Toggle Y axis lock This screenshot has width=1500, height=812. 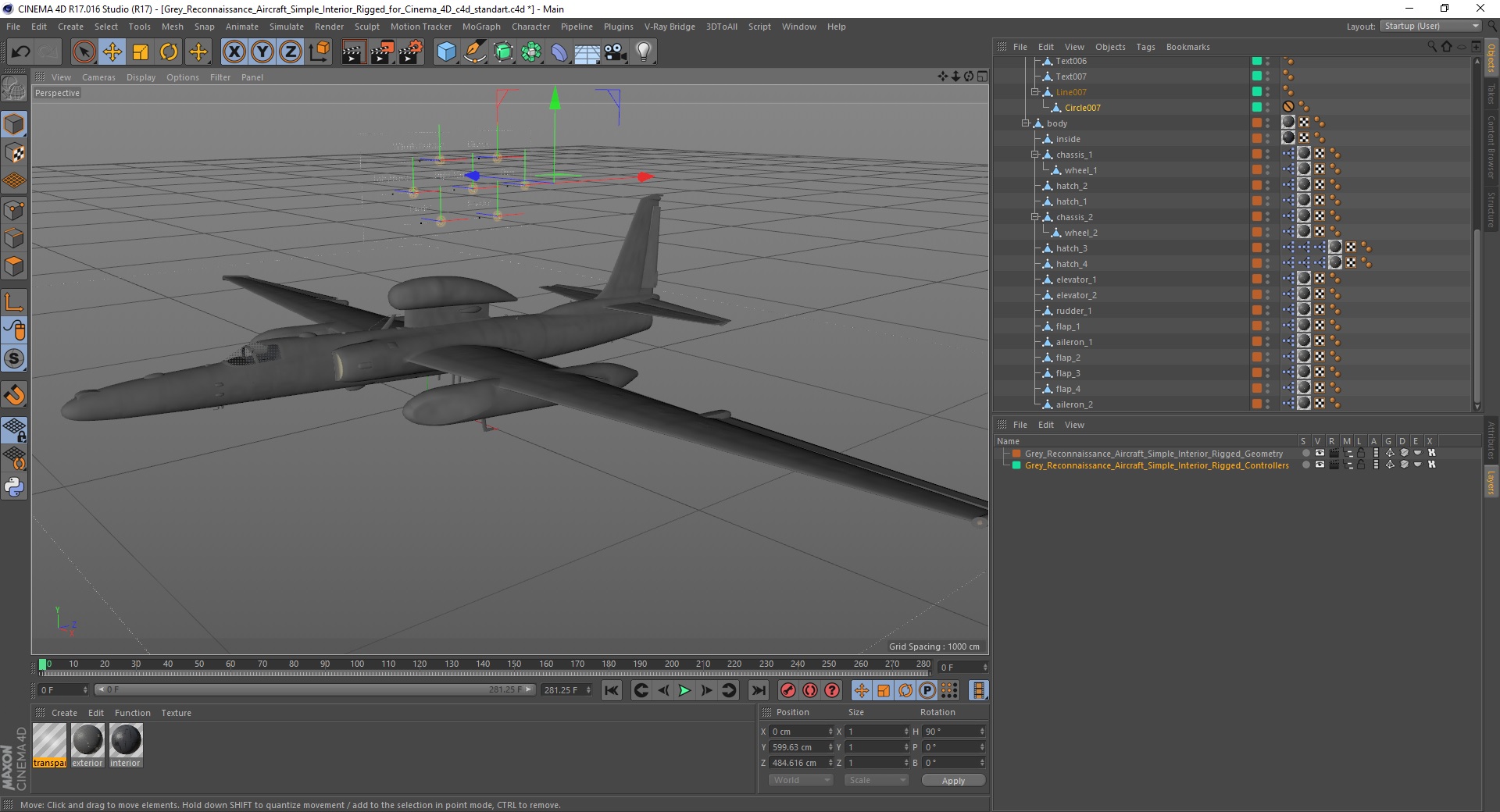tap(262, 52)
